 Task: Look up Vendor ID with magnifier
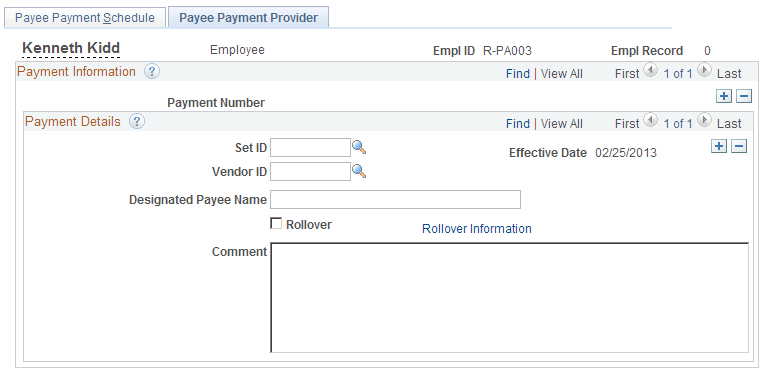coord(359,171)
